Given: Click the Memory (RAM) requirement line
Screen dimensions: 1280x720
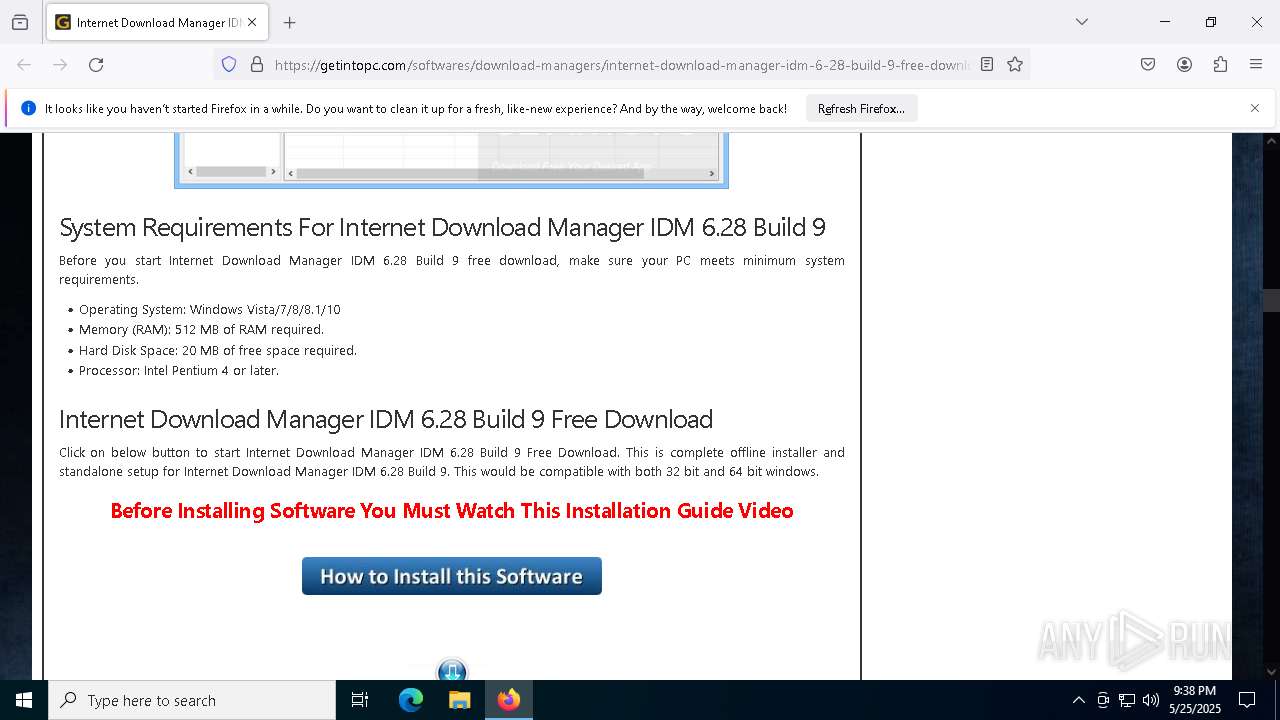Looking at the screenshot, I should tap(201, 330).
